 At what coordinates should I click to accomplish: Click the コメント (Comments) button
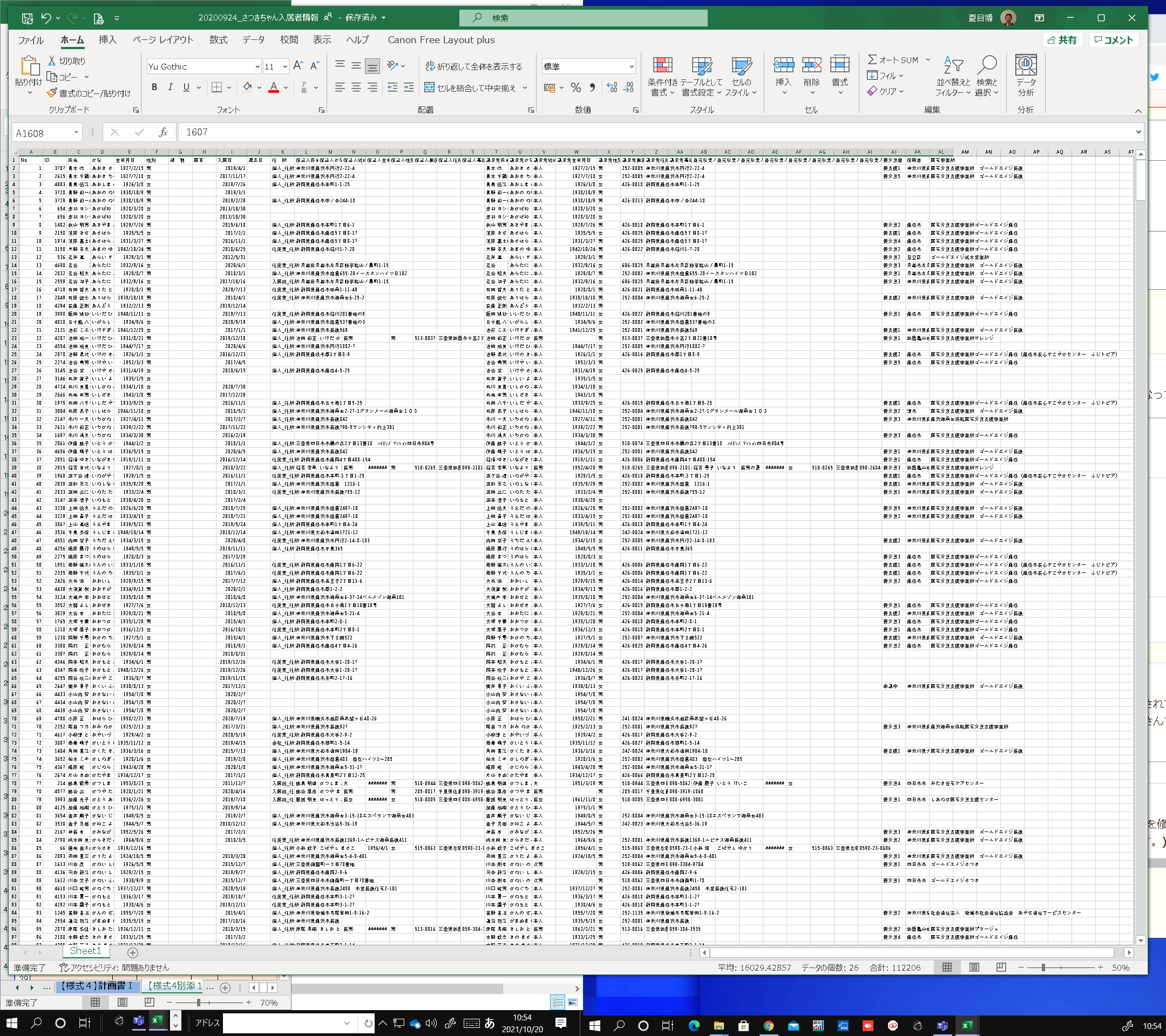(1113, 40)
